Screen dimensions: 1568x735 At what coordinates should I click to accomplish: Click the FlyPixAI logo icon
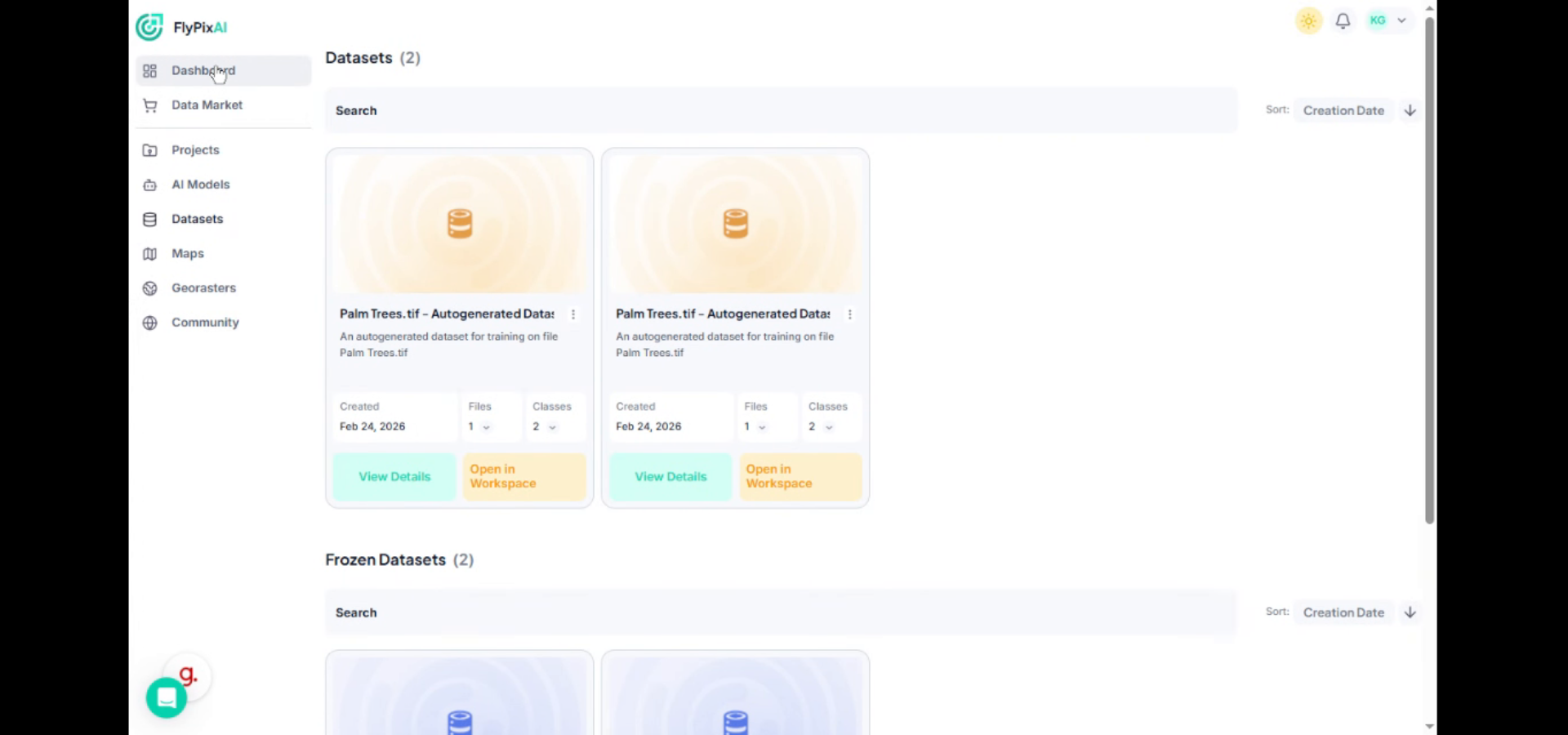point(149,27)
